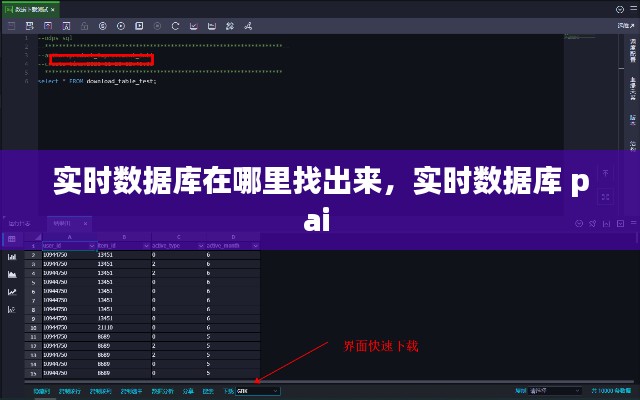This screenshot has width=640, height=400.
Task: Select cell in row 10 item_id column
Action: click(105, 327)
